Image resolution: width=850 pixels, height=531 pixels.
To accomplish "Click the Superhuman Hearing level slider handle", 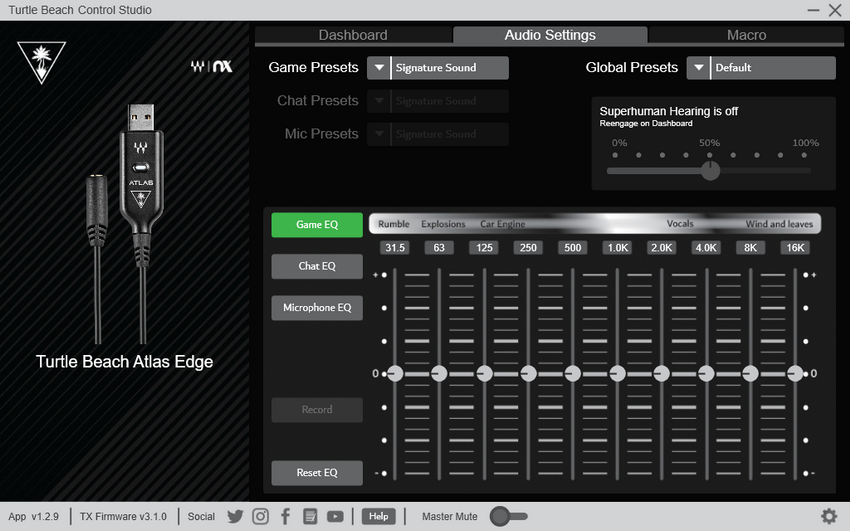I will (x=710, y=170).
